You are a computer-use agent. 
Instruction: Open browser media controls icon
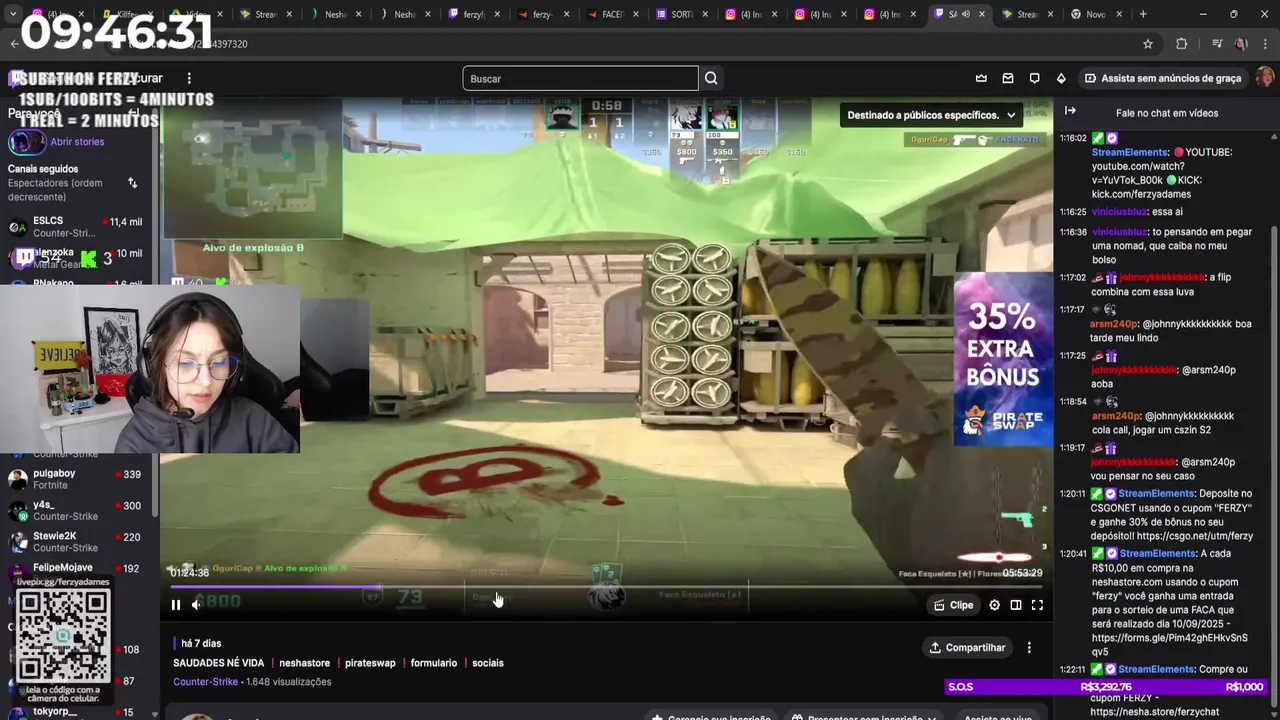click(1217, 44)
